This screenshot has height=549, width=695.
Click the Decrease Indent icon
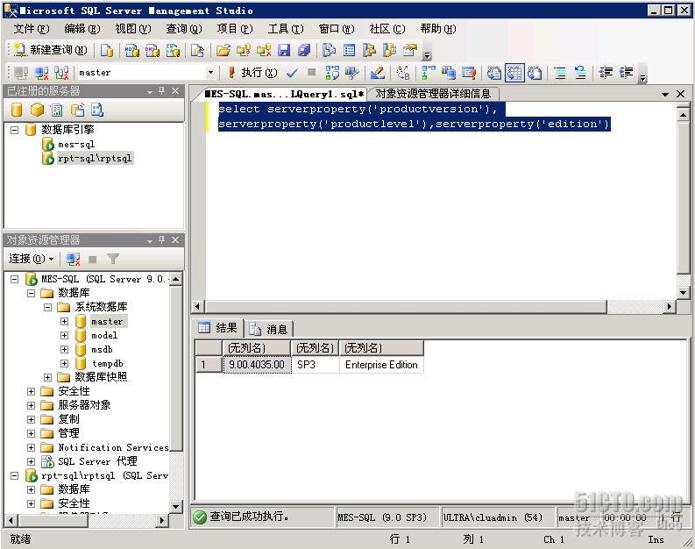[605, 73]
